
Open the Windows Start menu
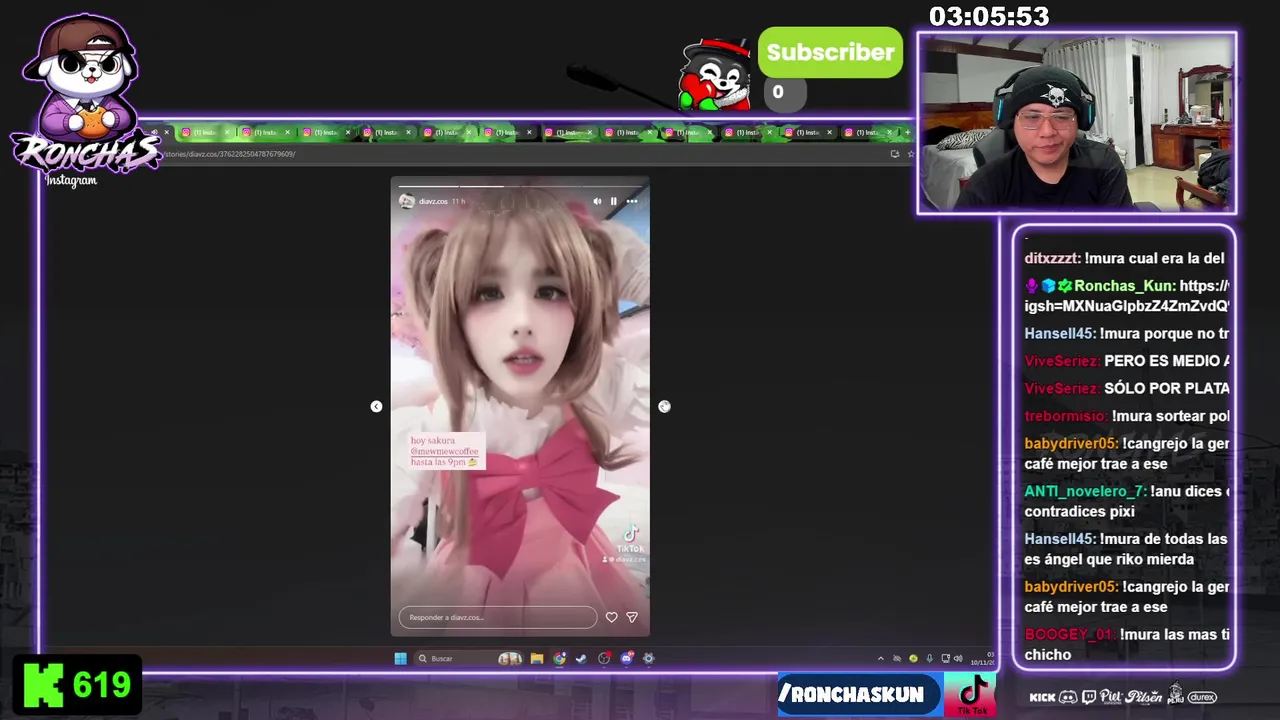tap(400, 658)
